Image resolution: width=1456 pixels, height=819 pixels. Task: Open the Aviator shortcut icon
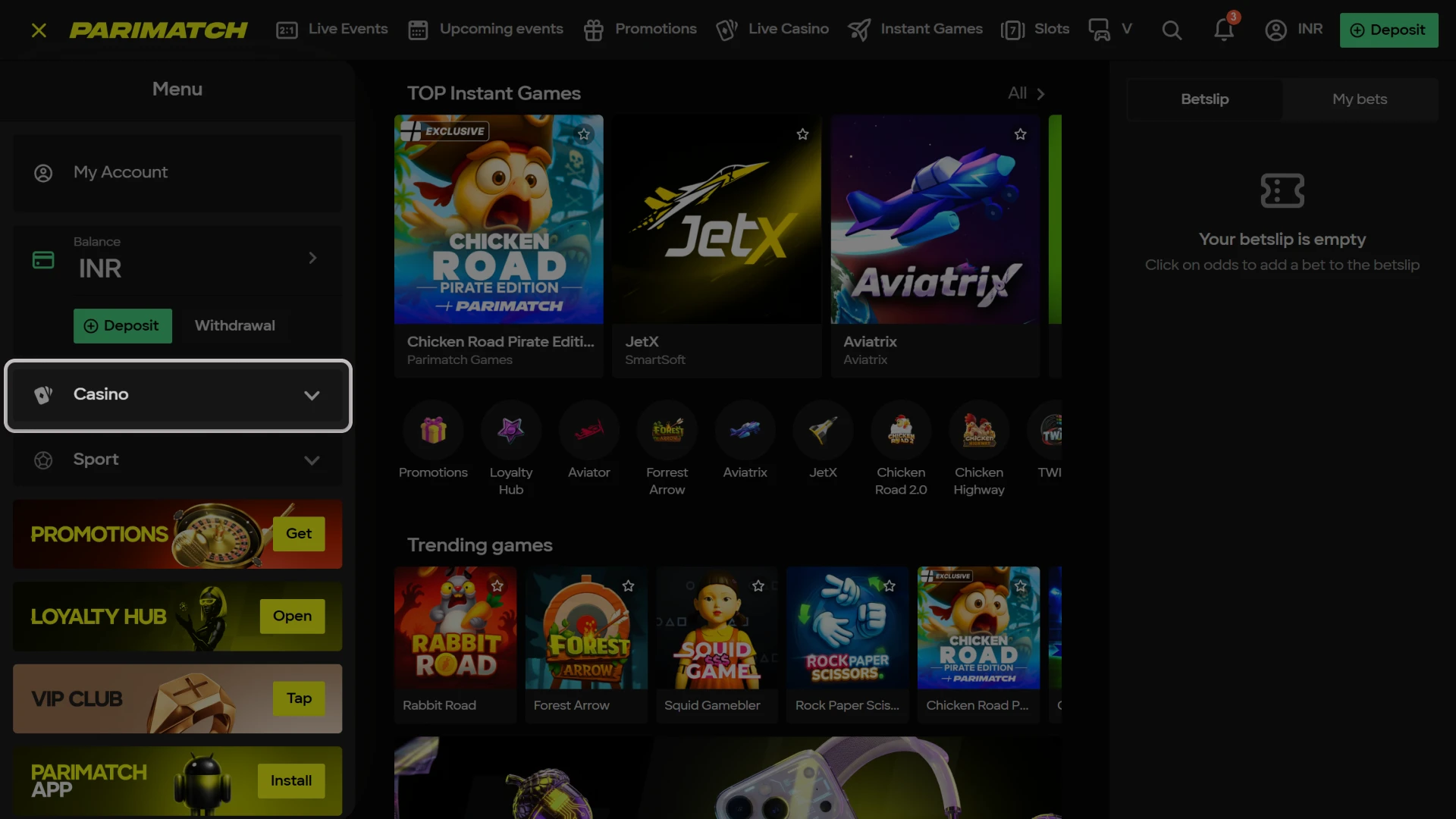589,430
